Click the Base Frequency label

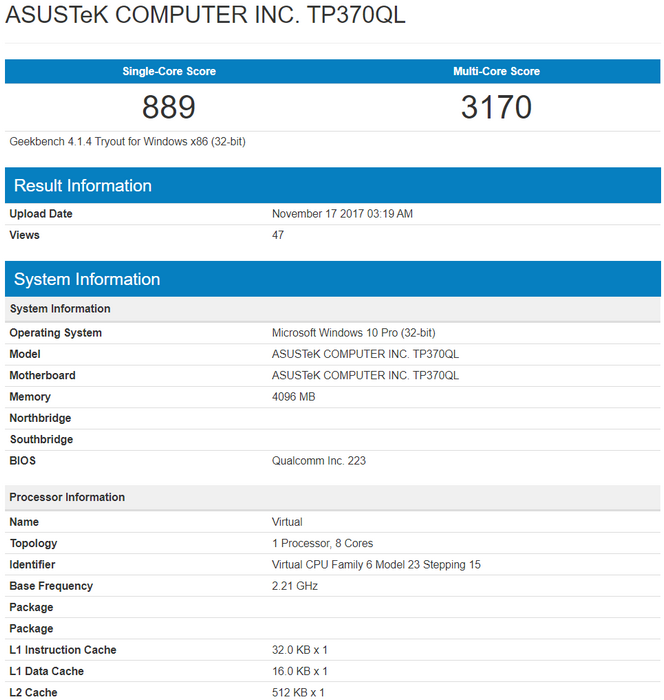tap(51, 587)
